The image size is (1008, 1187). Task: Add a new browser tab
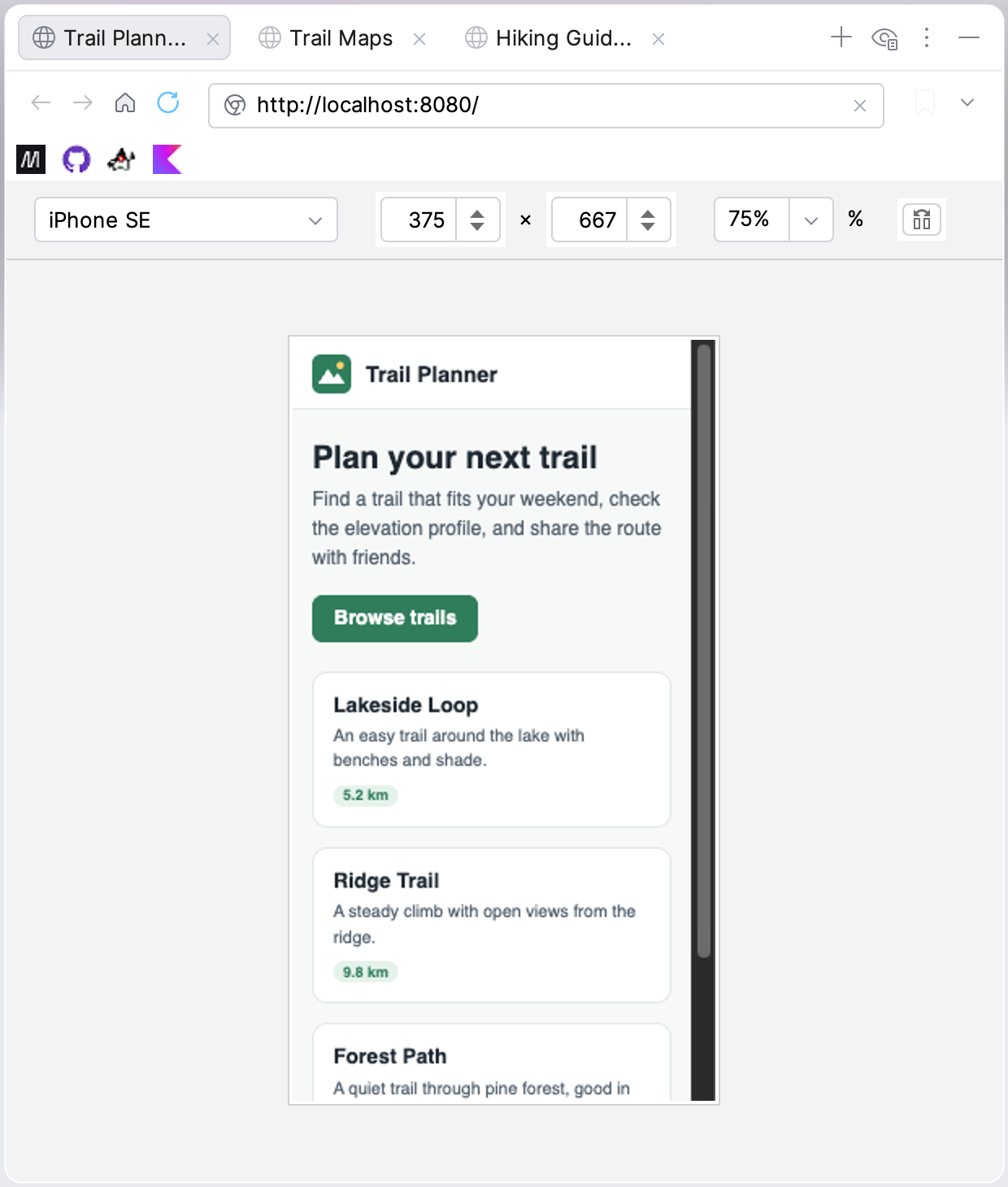[841, 37]
